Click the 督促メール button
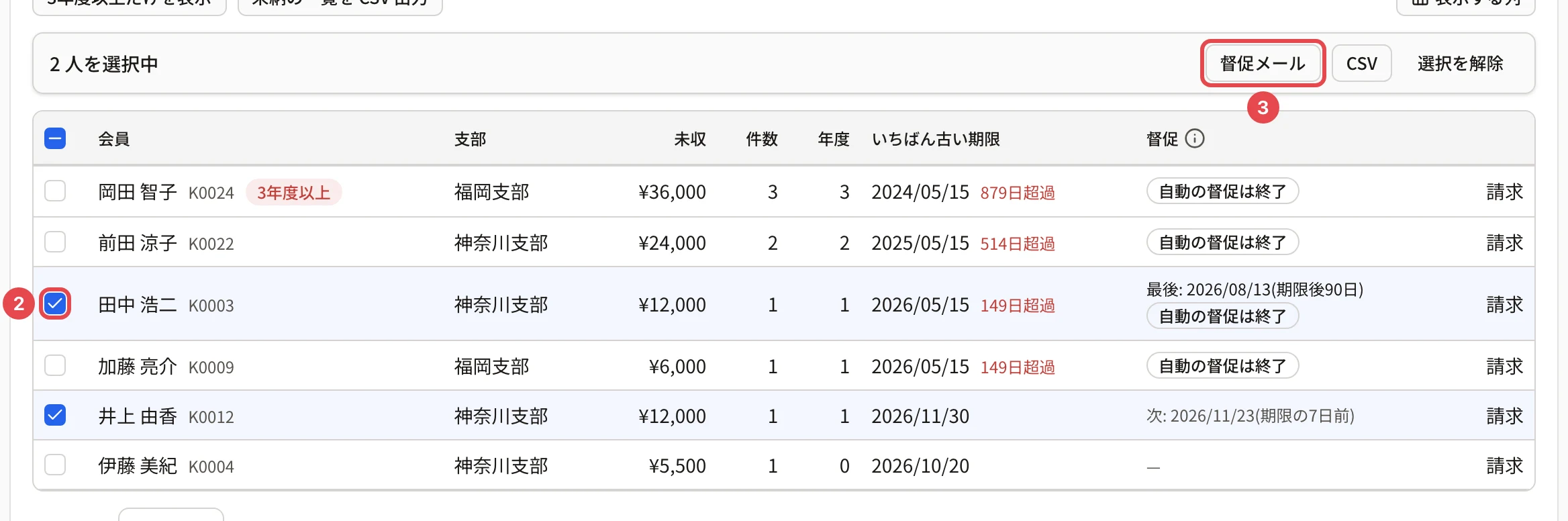 (x=1263, y=64)
